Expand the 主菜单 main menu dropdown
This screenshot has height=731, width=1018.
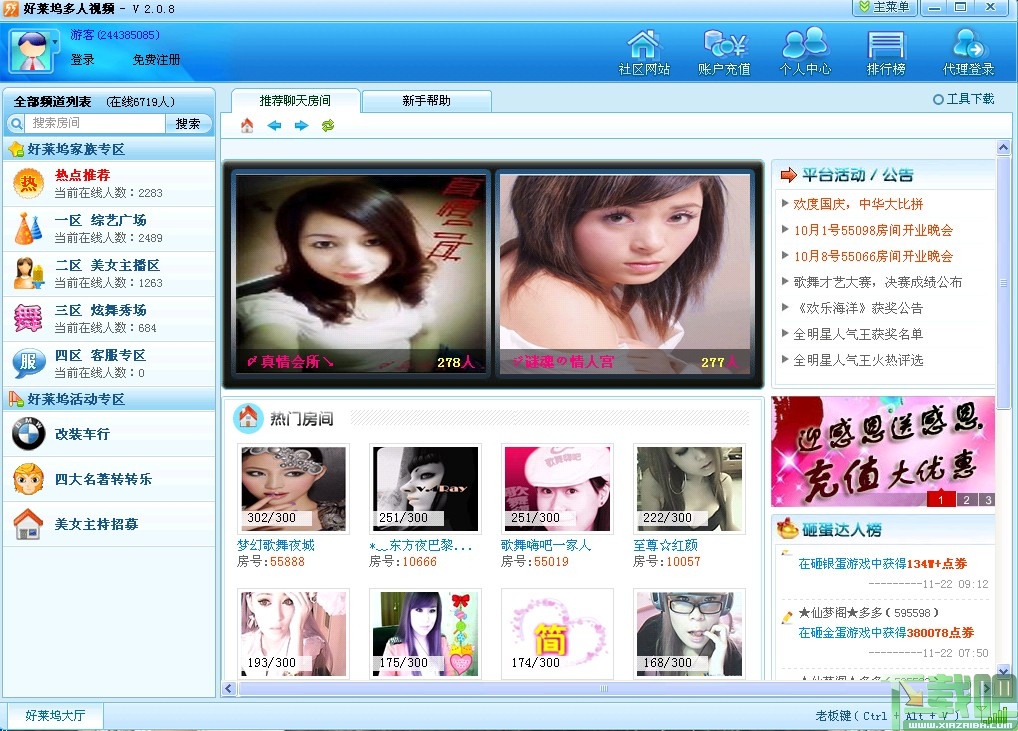pos(884,8)
